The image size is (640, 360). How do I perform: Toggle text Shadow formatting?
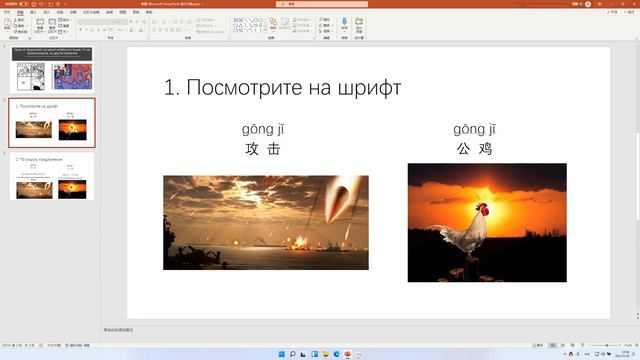pyautogui.click(x=98, y=30)
